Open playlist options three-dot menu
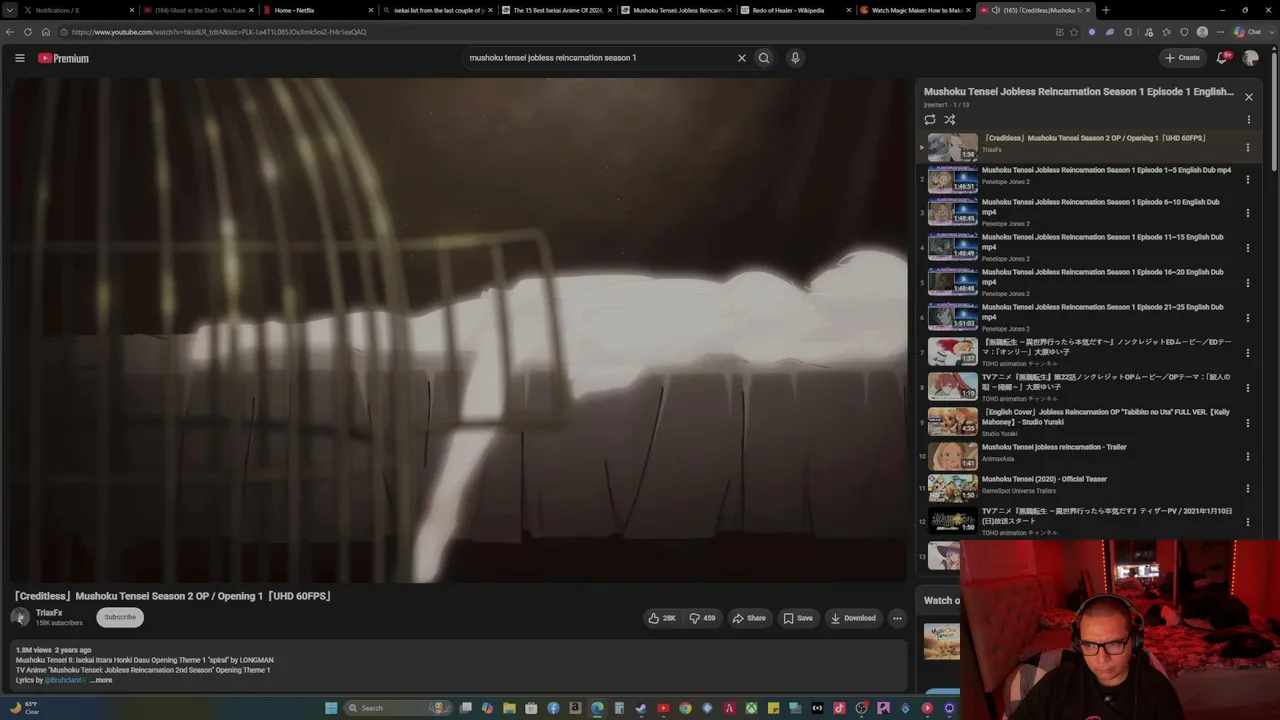Image resolution: width=1280 pixels, height=720 pixels. tap(1248, 120)
